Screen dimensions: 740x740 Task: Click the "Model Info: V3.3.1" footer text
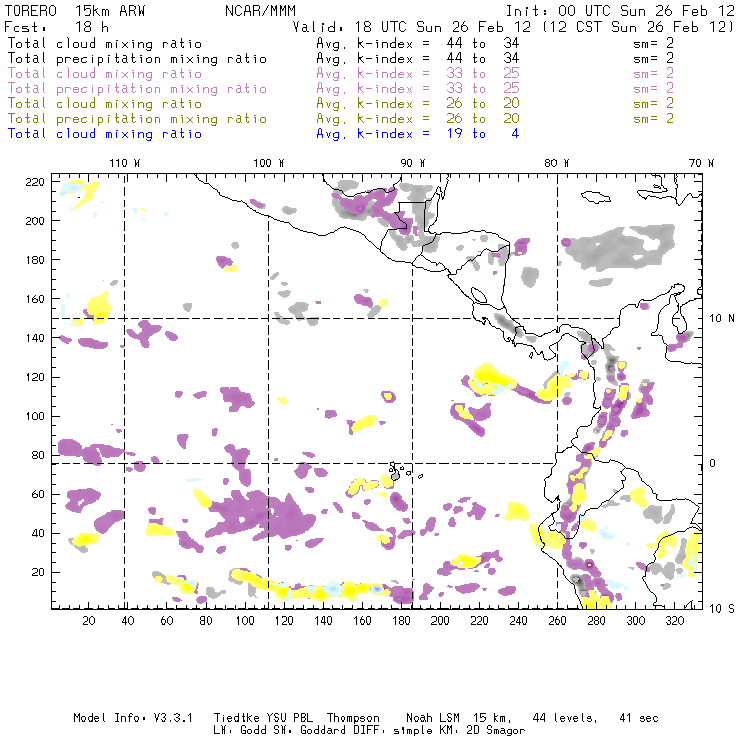click(133, 718)
